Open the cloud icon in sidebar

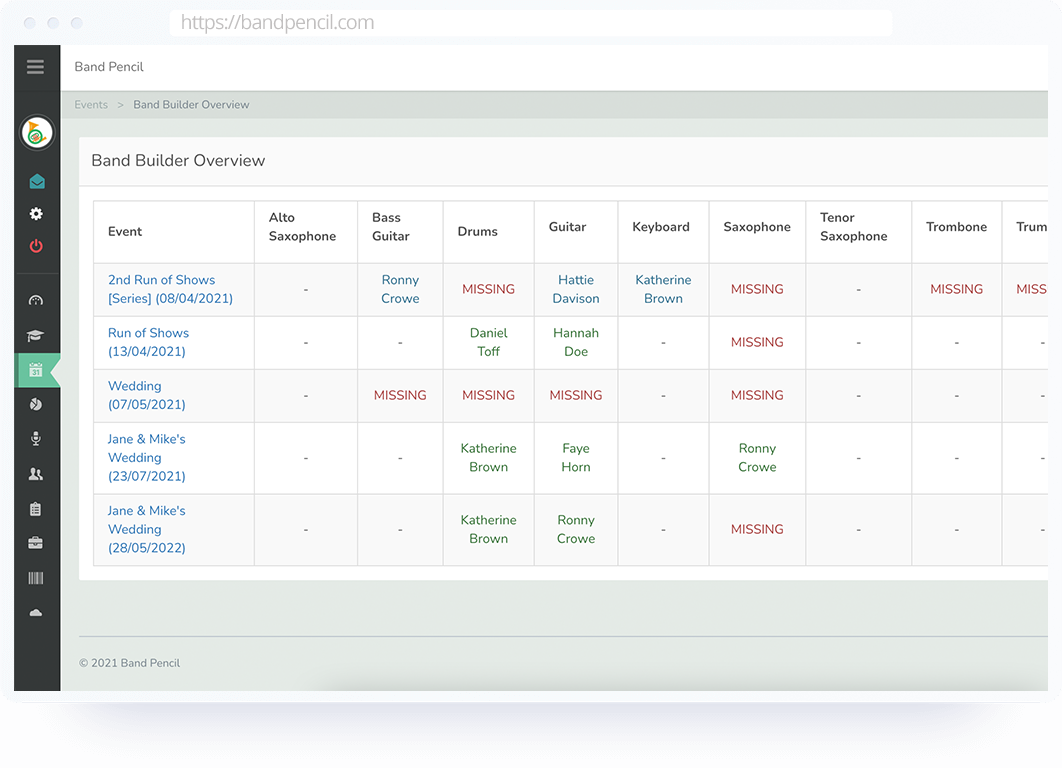pos(37,613)
